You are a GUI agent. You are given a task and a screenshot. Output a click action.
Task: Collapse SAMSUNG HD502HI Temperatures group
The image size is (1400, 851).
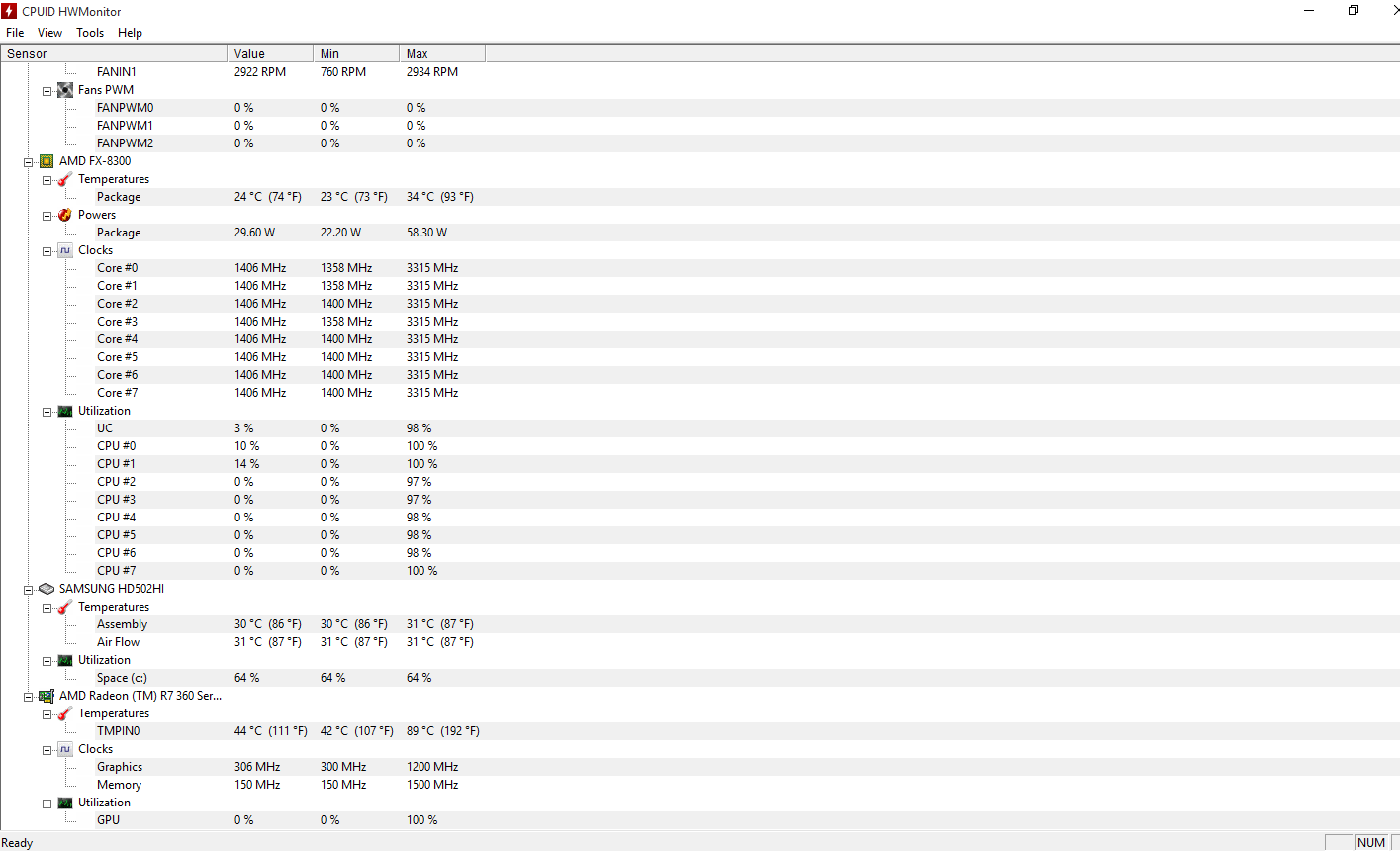click(47, 608)
